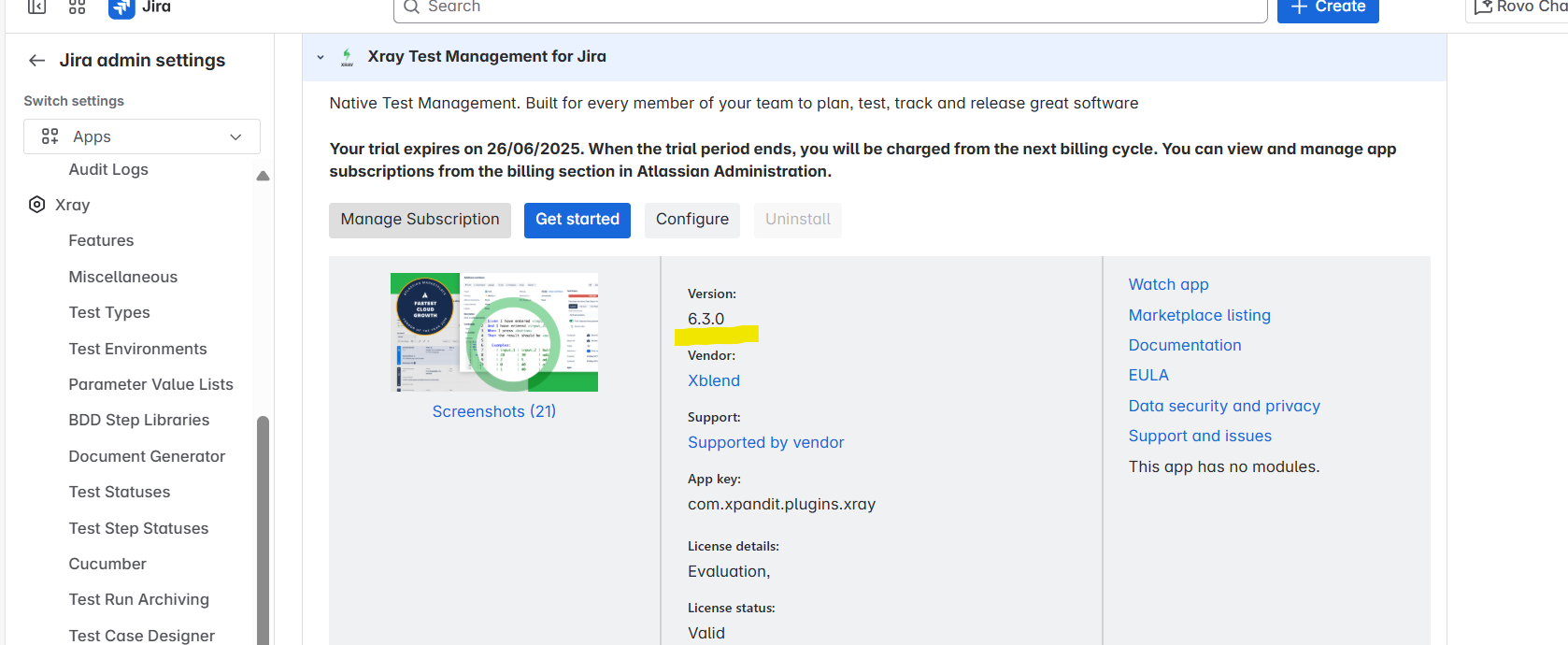The height and width of the screenshot is (645, 1568).
Task: Click the sidebar scroll-up arrow
Action: click(x=263, y=176)
